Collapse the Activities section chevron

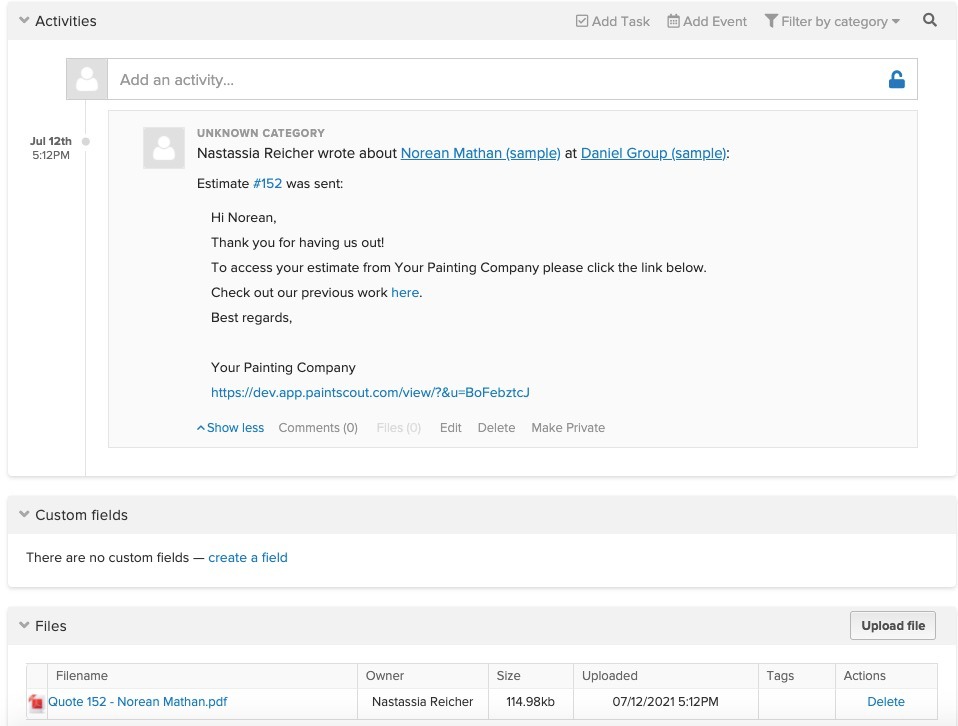click(24, 20)
